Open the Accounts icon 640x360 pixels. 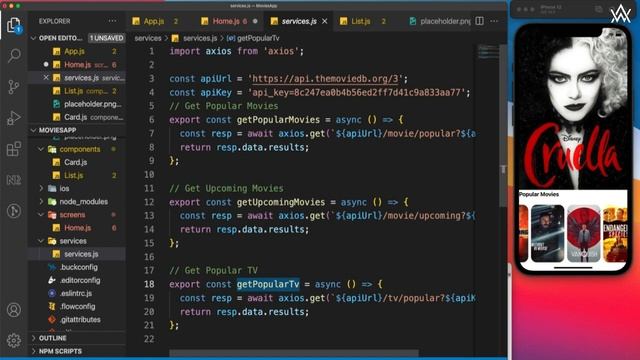click(14, 310)
